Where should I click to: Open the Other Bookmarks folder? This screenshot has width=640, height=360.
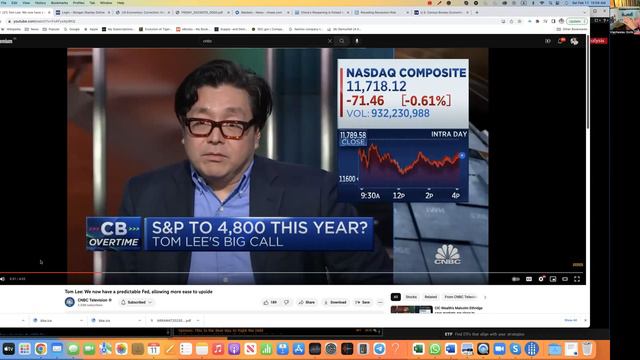coord(571,29)
